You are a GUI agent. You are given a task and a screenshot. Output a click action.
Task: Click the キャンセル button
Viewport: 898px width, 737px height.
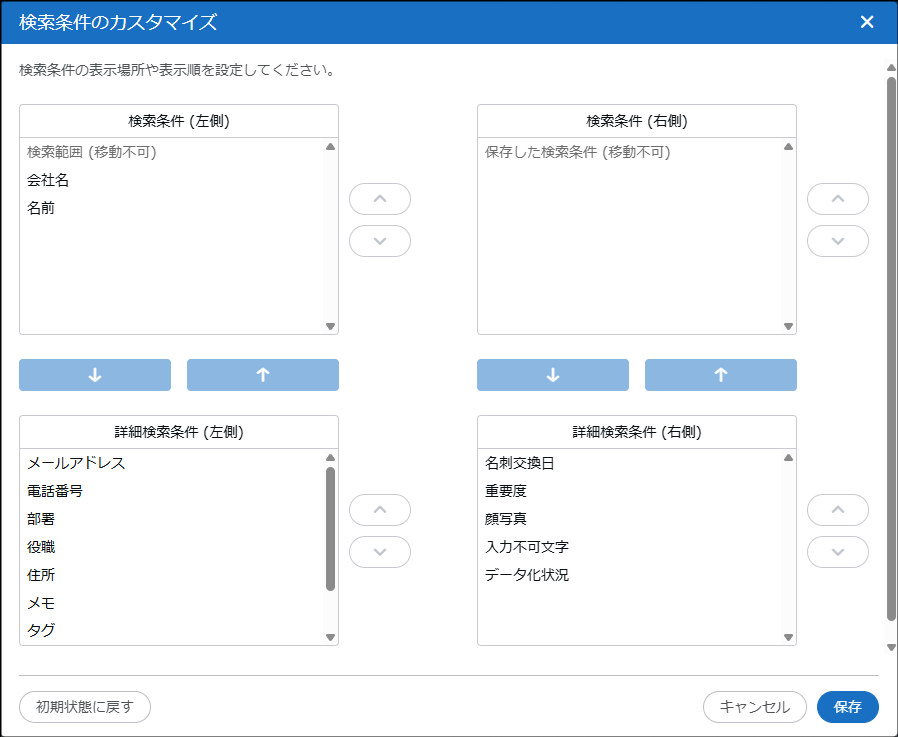point(754,707)
